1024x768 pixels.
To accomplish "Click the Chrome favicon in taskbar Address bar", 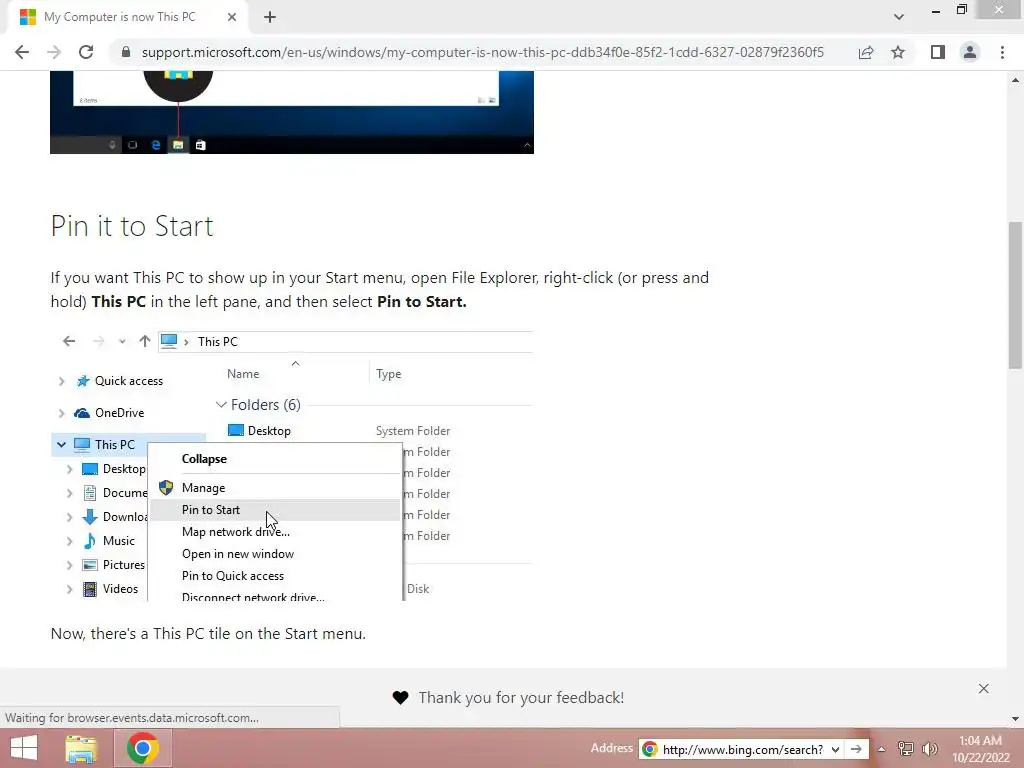I will (x=649, y=749).
